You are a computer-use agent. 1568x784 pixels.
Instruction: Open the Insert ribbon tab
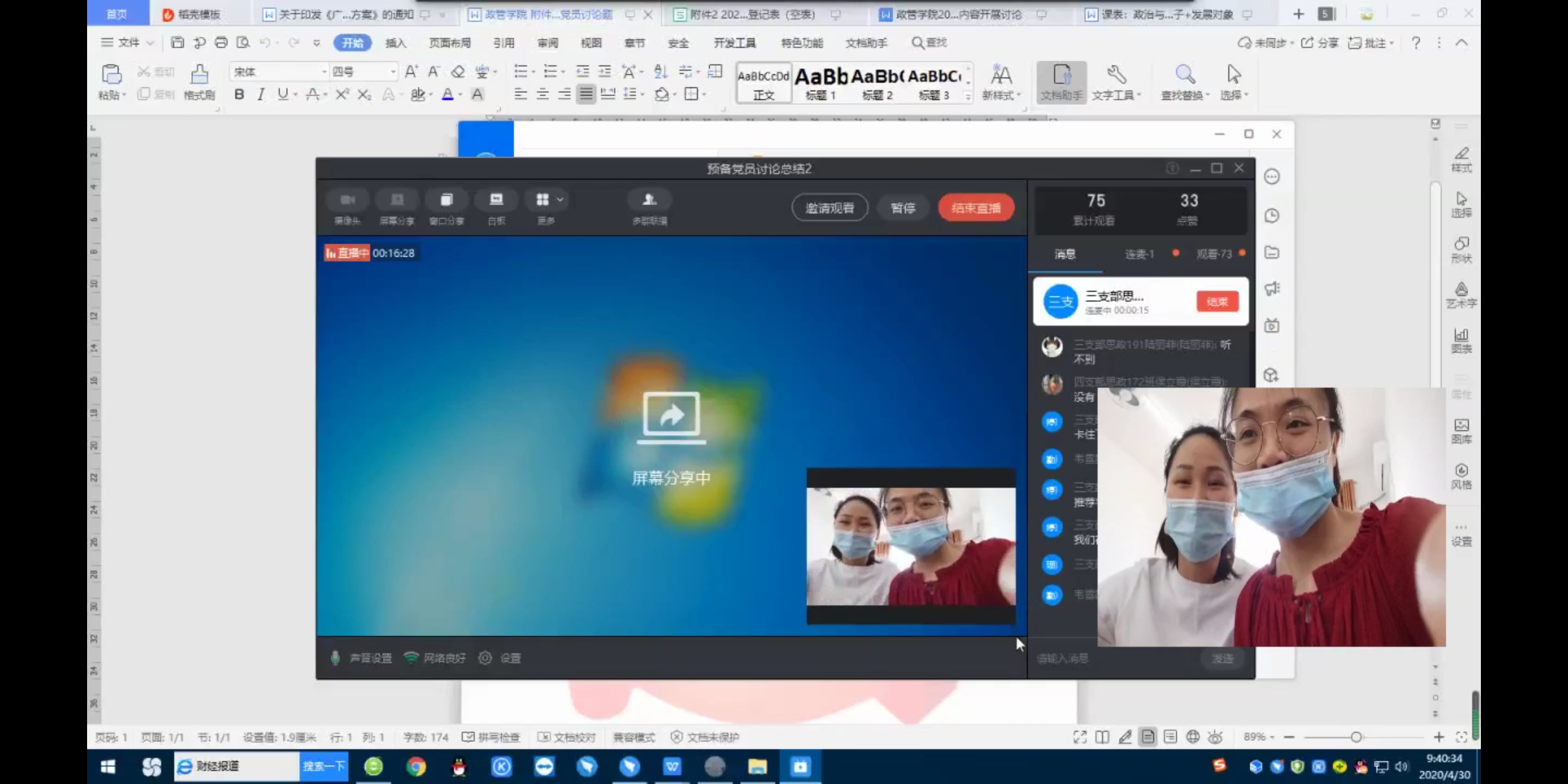pyautogui.click(x=396, y=43)
